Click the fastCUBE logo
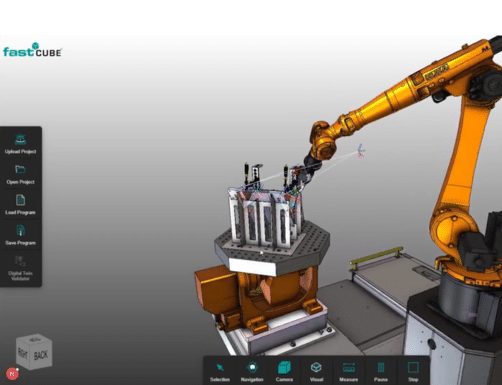 click(32, 50)
